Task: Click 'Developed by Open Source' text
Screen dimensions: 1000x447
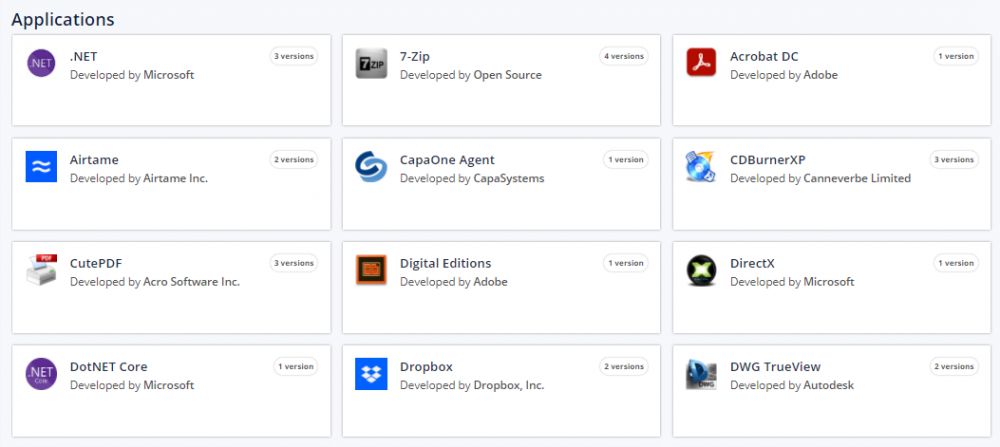Action: (471, 75)
